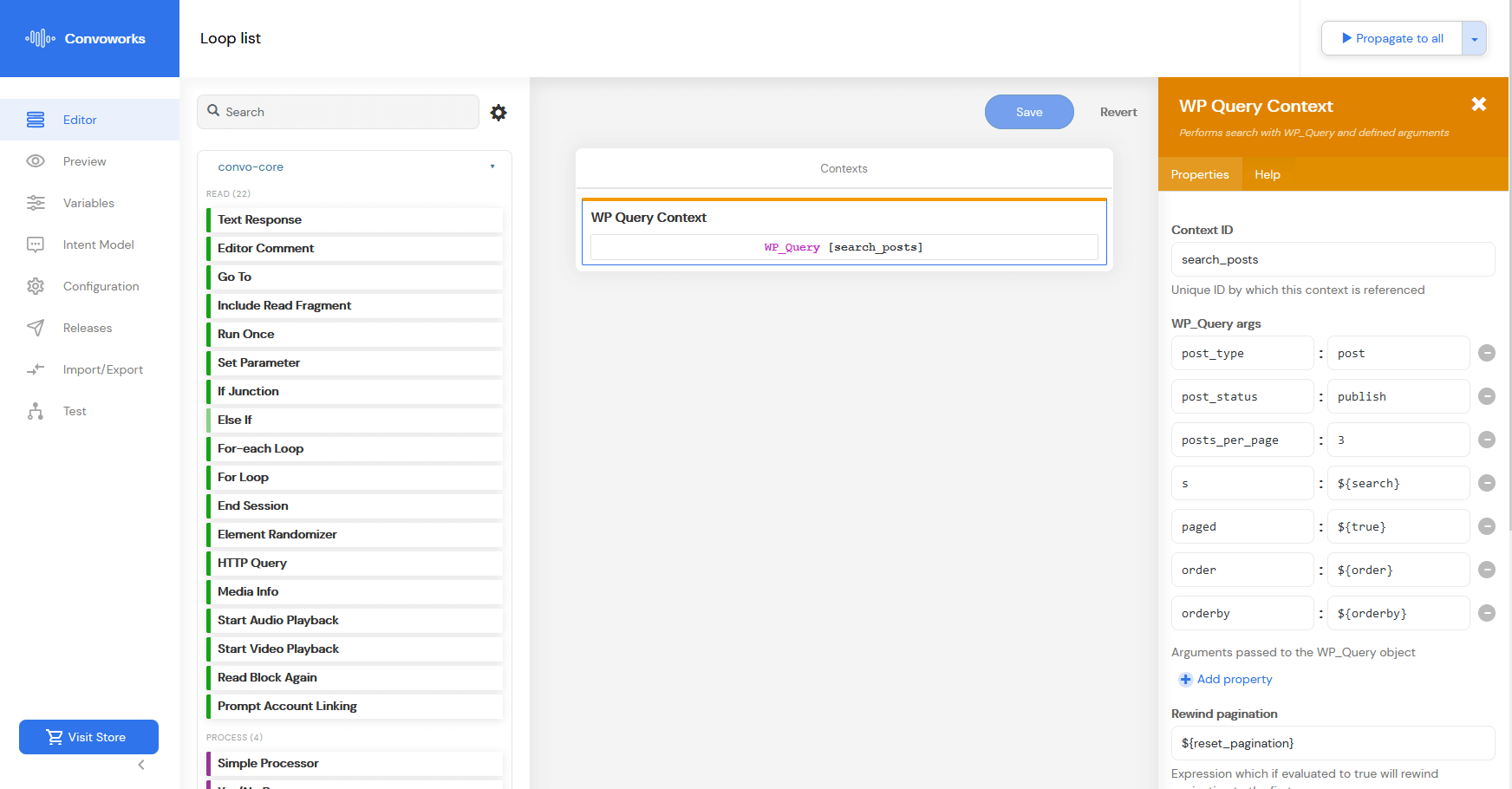1512x789 pixels.
Task: Select If Junction component
Action: 355,391
